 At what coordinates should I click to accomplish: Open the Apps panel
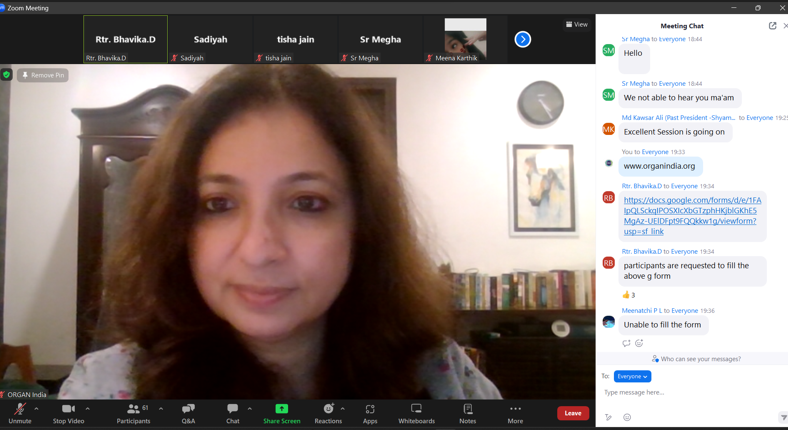tap(370, 412)
